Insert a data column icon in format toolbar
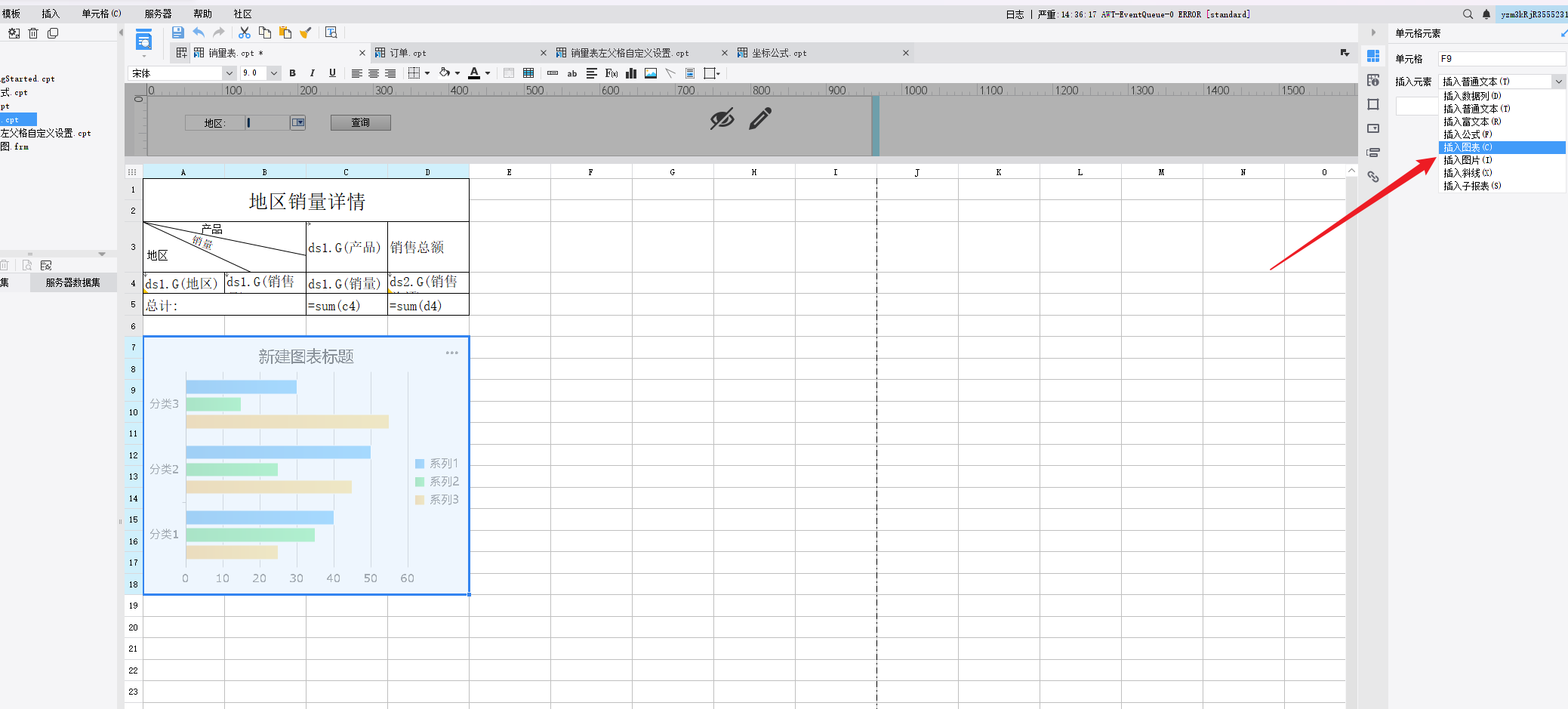Viewport: 1568px width, 709px height. [553, 73]
